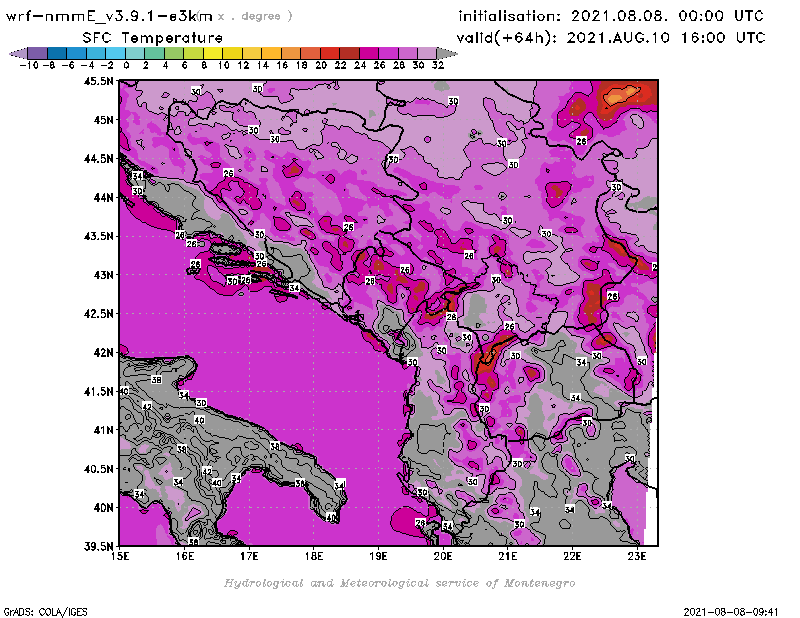This screenshot has width=800, height=618.
Task: Pick the 28 to 30 legend swatch
Action: [x=408, y=53]
